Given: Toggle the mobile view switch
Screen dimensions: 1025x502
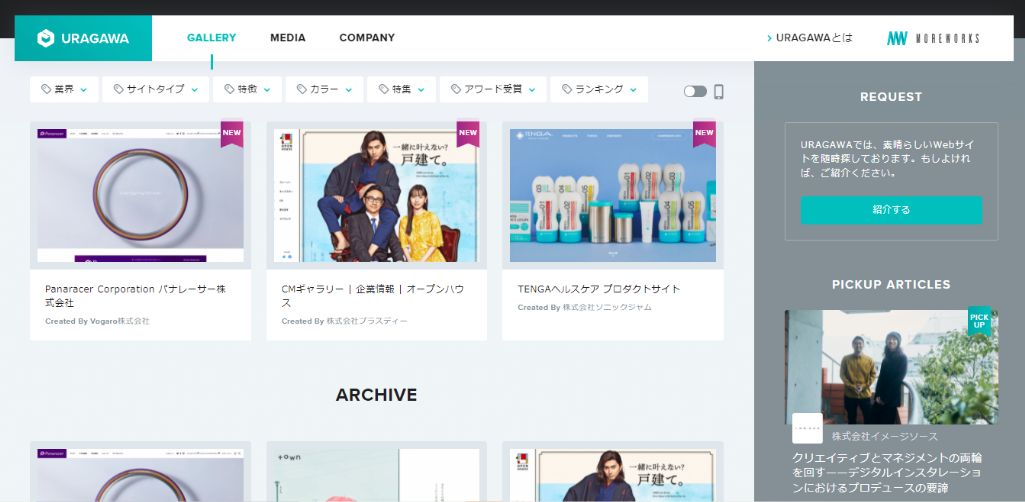Looking at the screenshot, I should pyautogui.click(x=695, y=91).
